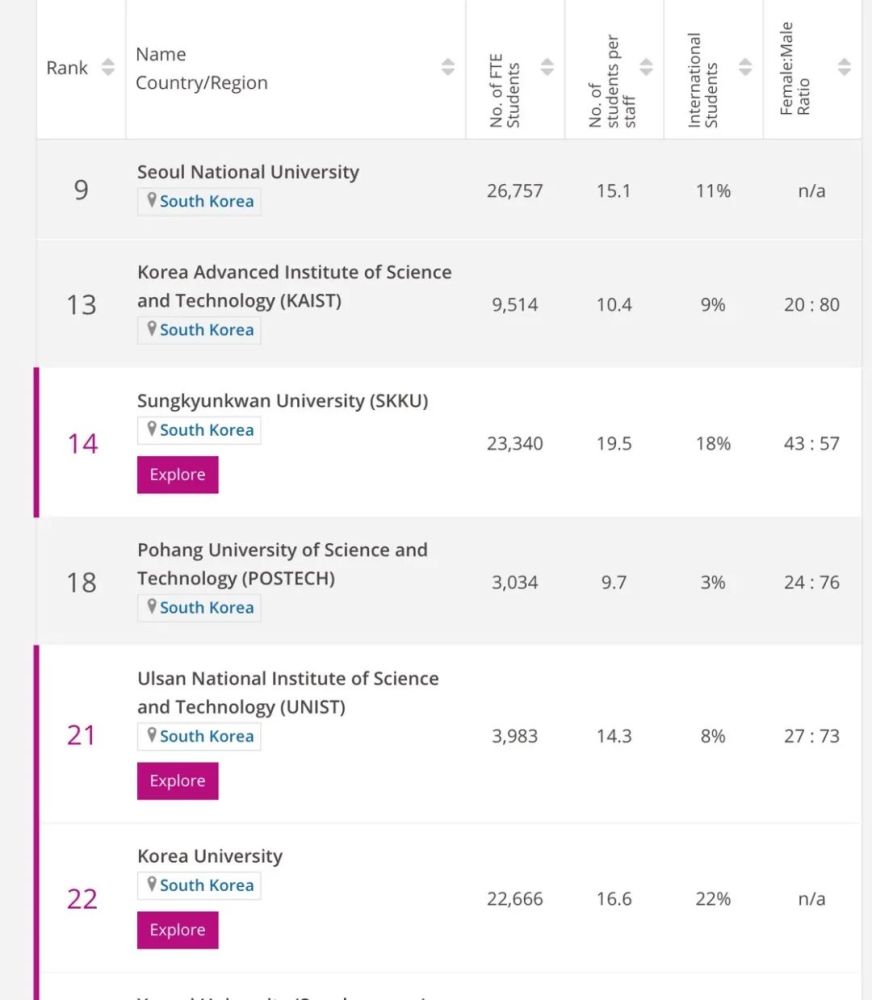The height and width of the screenshot is (1000, 872).
Task: Click the rank number 14 for SKKU
Action: tap(81, 443)
